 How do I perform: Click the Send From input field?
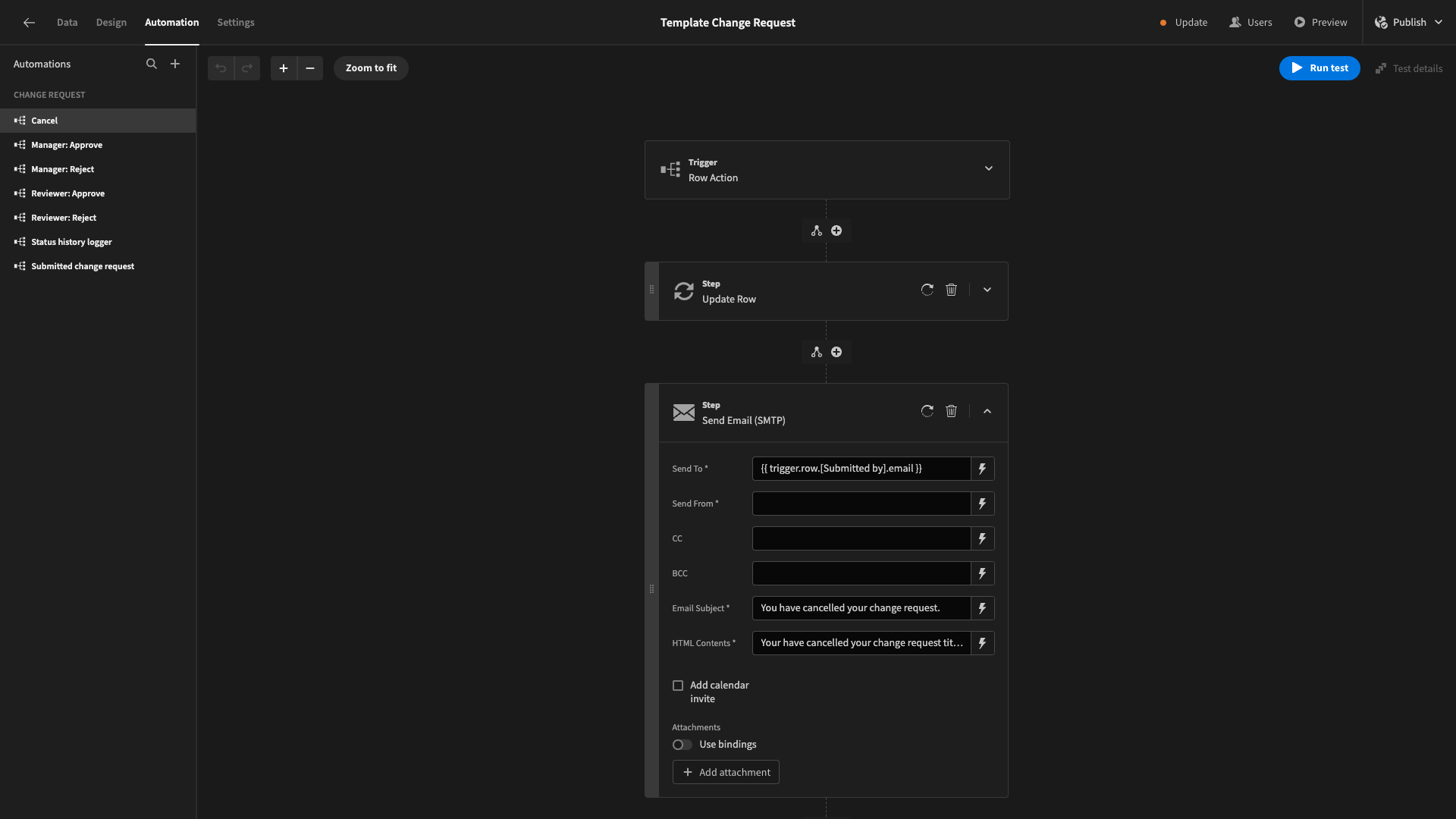pos(861,504)
